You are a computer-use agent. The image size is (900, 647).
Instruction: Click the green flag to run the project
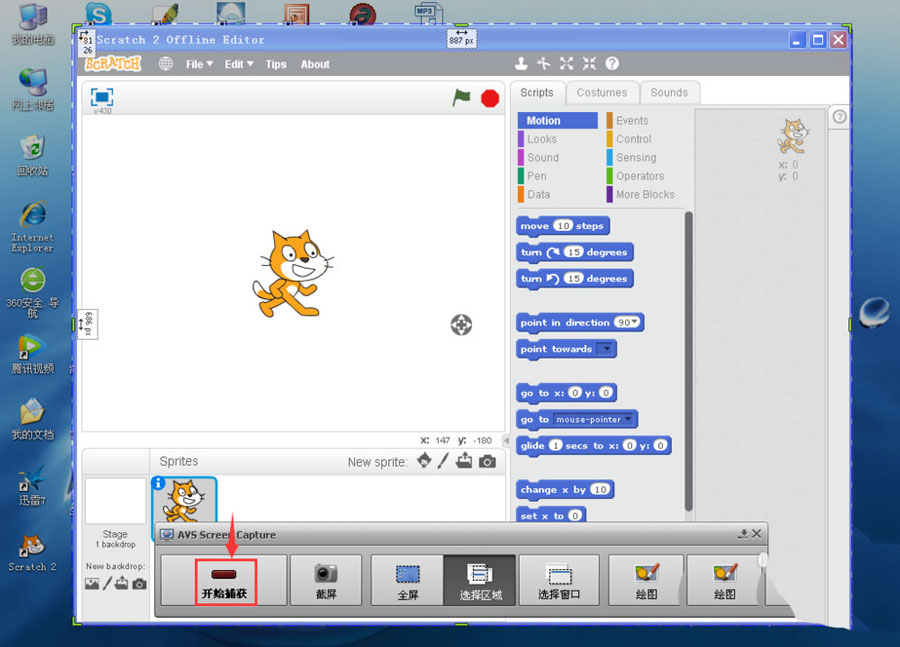point(461,98)
